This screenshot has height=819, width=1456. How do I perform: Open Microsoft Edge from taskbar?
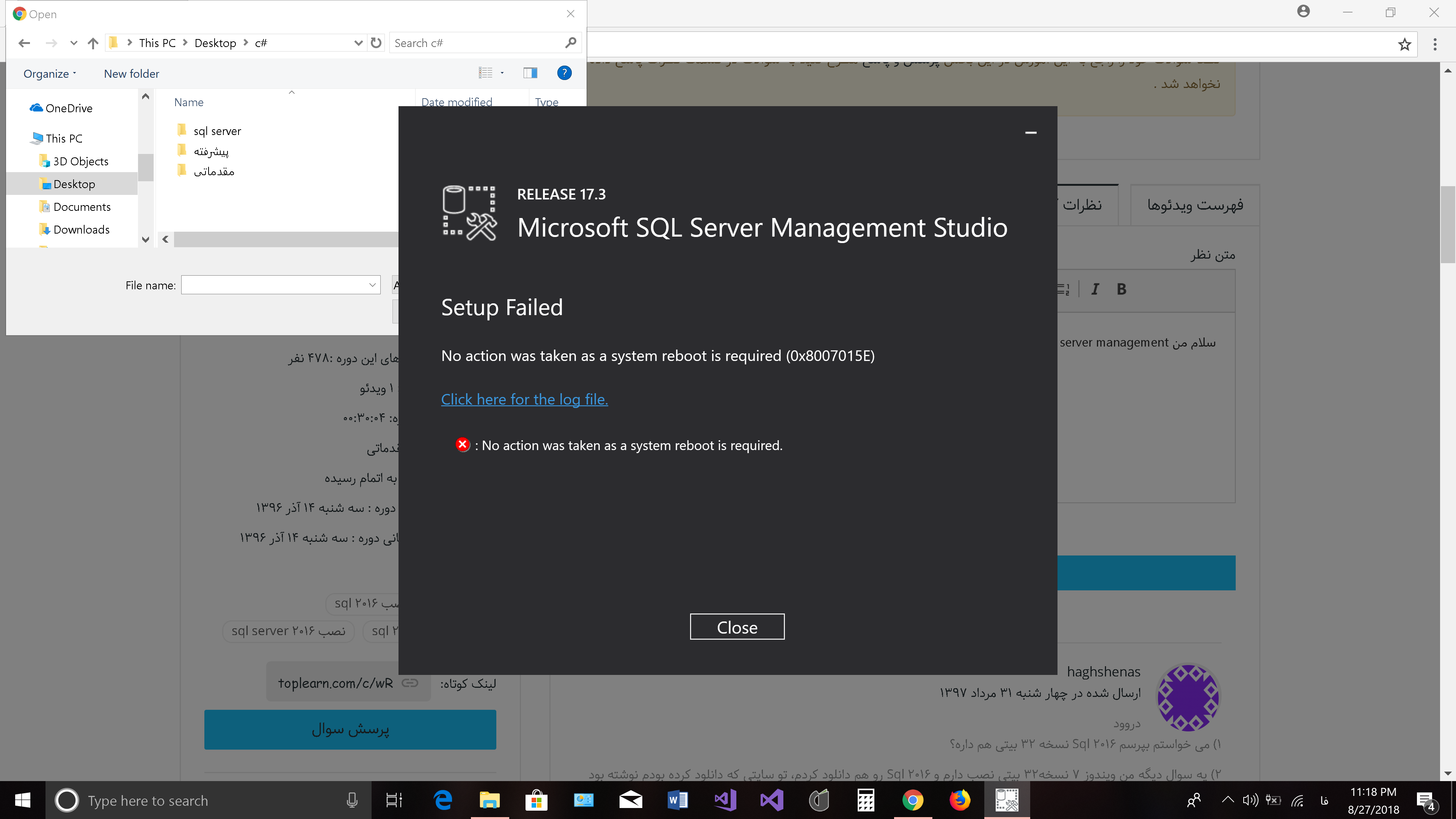tap(443, 800)
